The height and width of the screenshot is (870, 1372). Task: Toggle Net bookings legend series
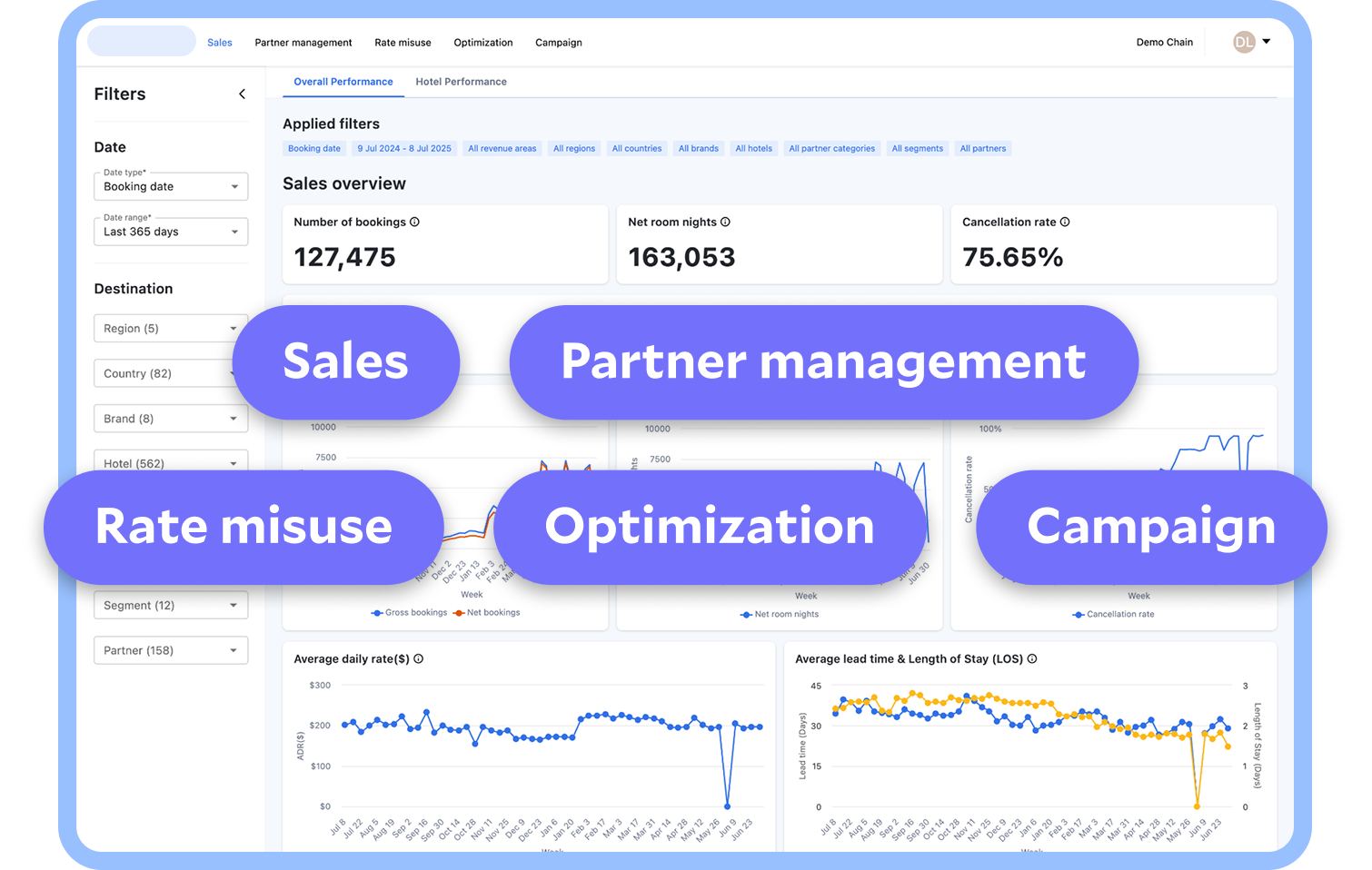pyautogui.click(x=487, y=613)
